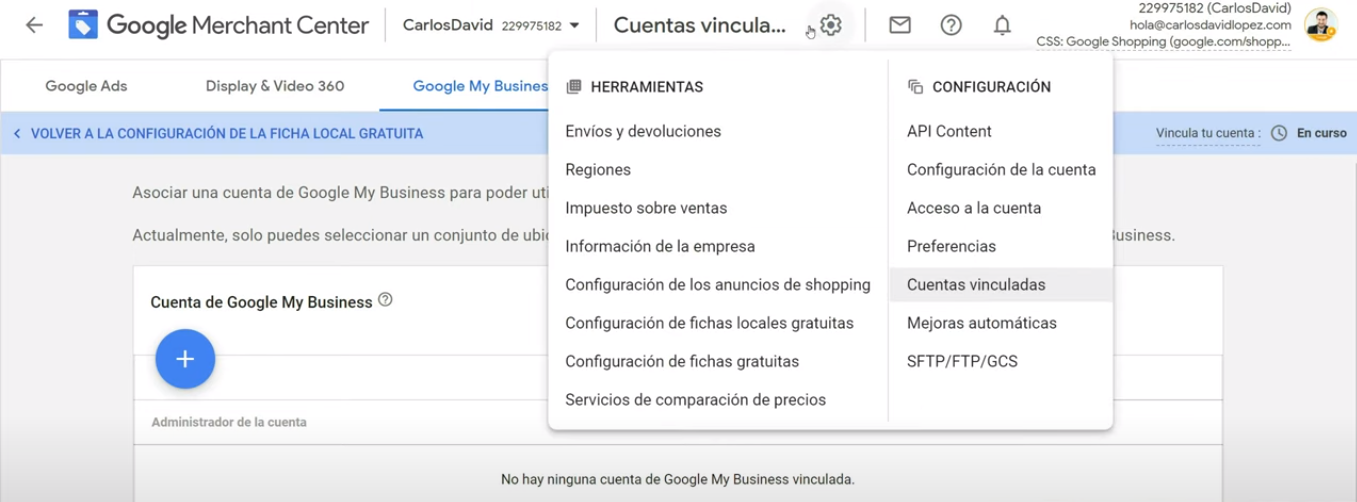Click the blue plus add account button
Image resolution: width=1357 pixels, height=502 pixels.
(x=185, y=358)
